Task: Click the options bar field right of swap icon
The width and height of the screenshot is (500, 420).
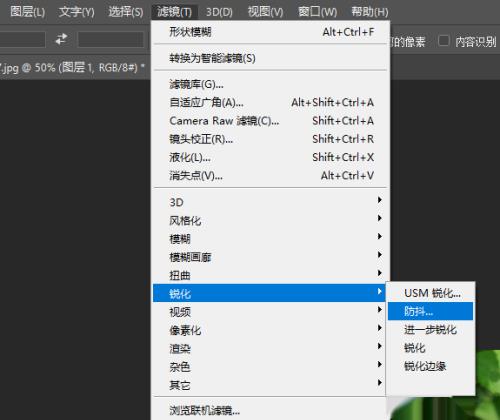Action: (x=111, y=39)
